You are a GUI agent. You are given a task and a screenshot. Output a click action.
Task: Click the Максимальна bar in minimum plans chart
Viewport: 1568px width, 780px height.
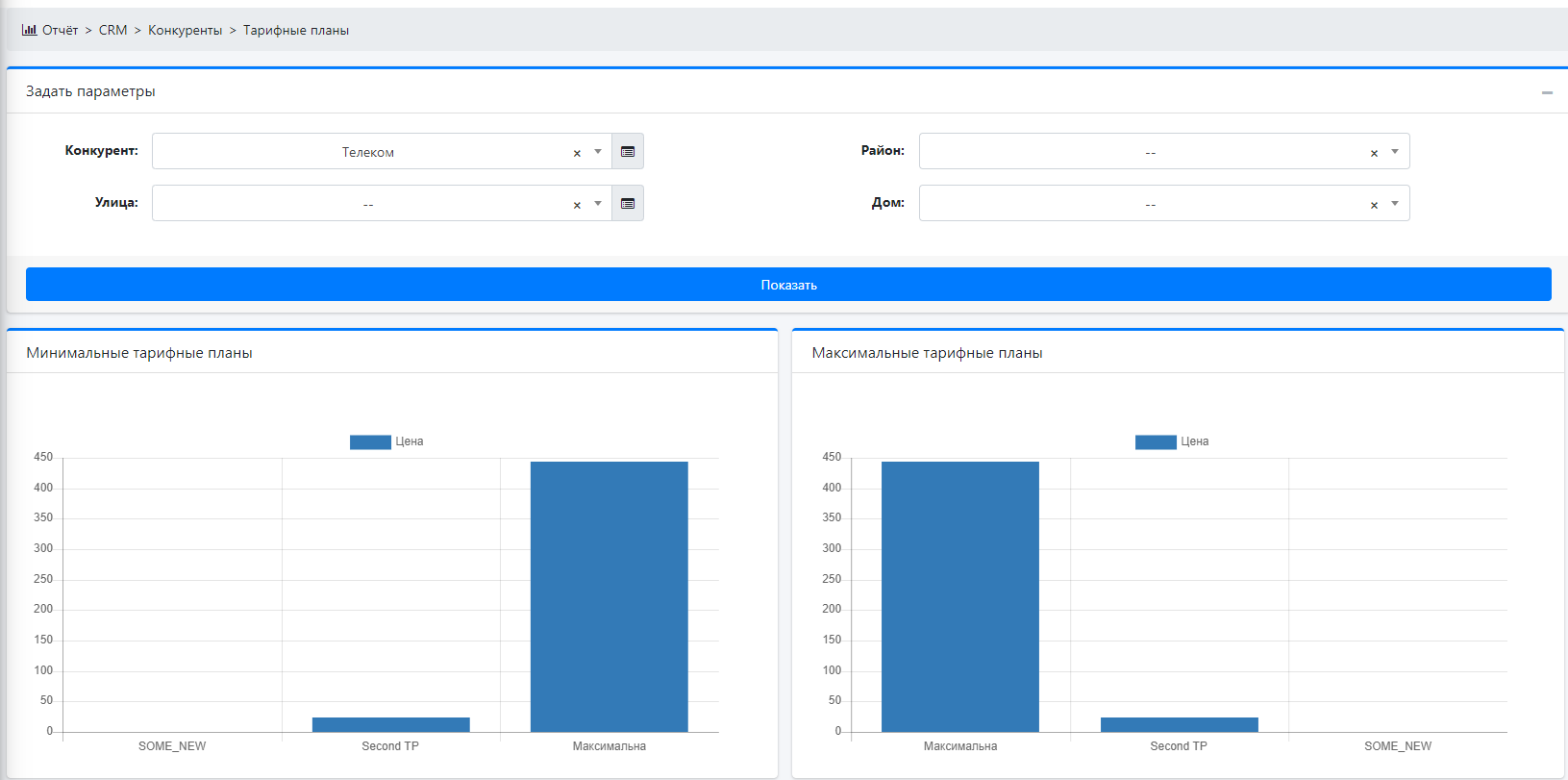click(x=609, y=596)
